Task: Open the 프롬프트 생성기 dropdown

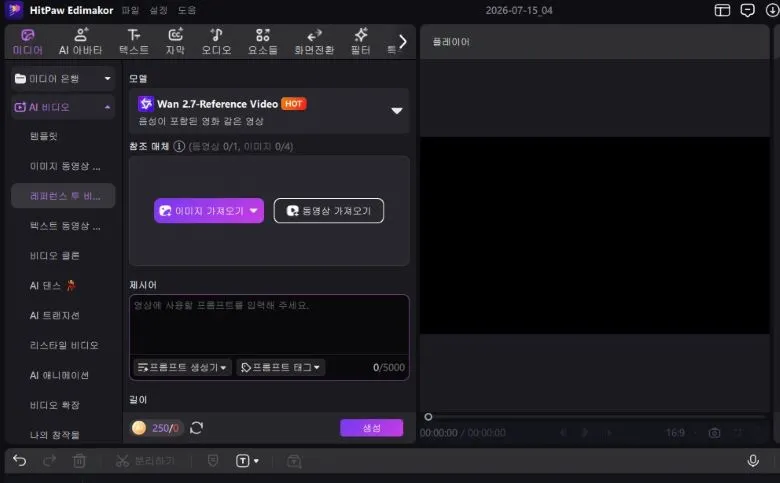Action: coord(182,368)
